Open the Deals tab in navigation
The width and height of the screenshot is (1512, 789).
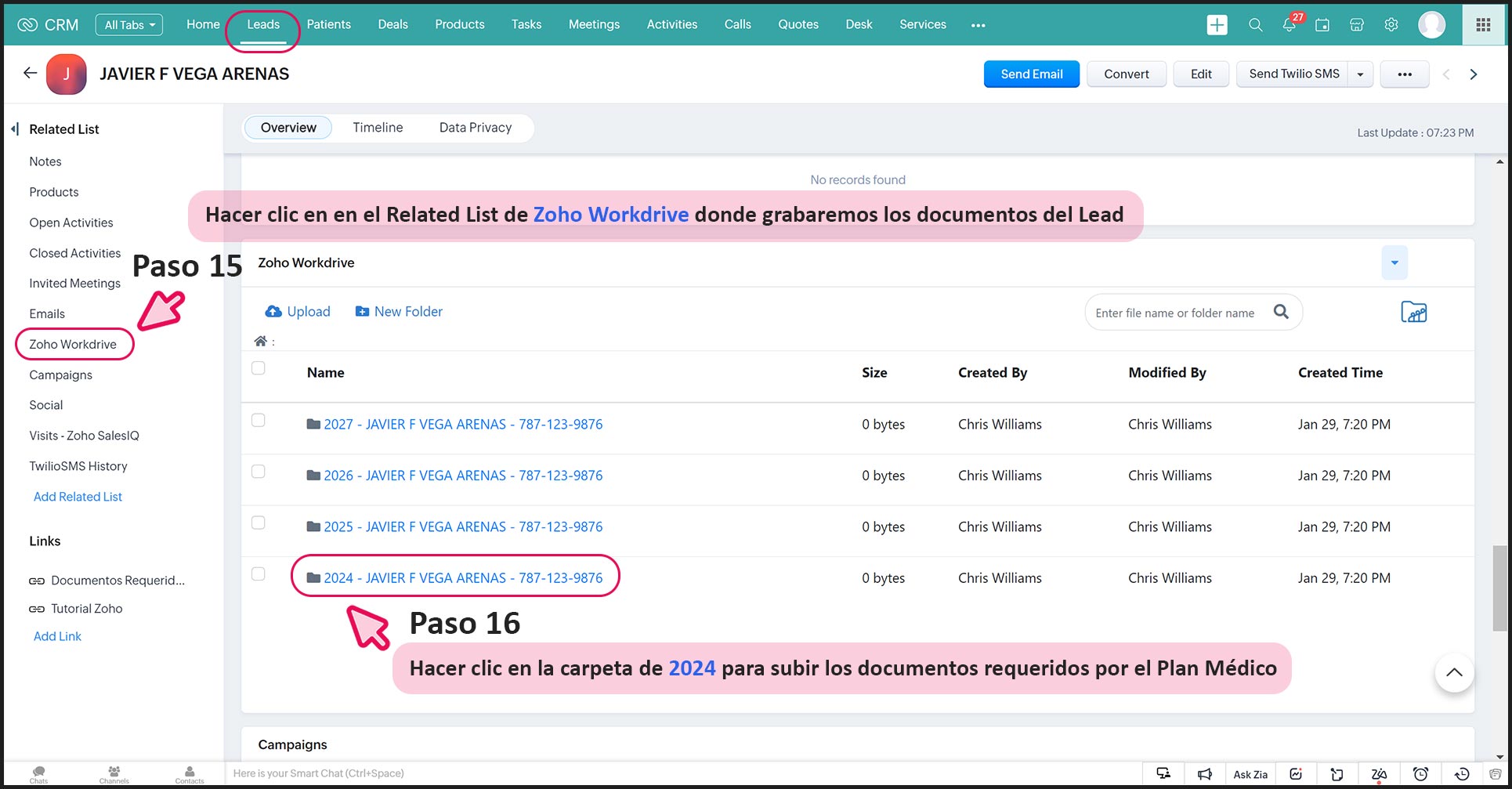392,25
